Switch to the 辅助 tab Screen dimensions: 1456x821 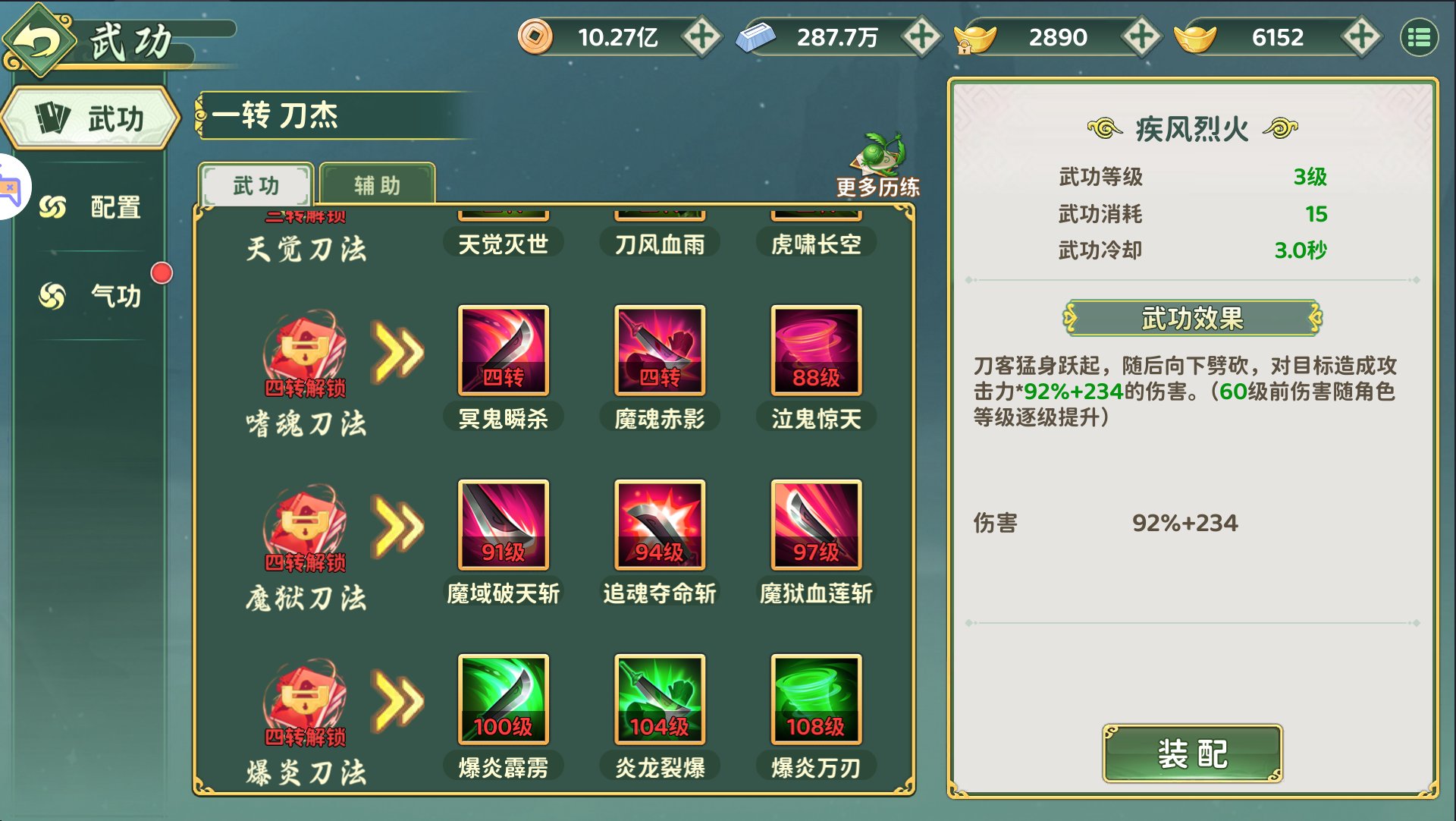[x=377, y=184]
